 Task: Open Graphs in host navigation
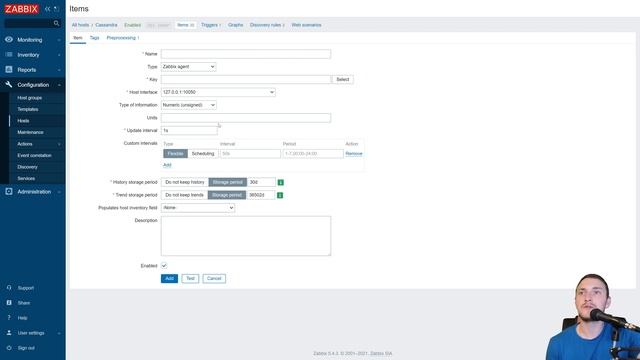(x=236, y=25)
